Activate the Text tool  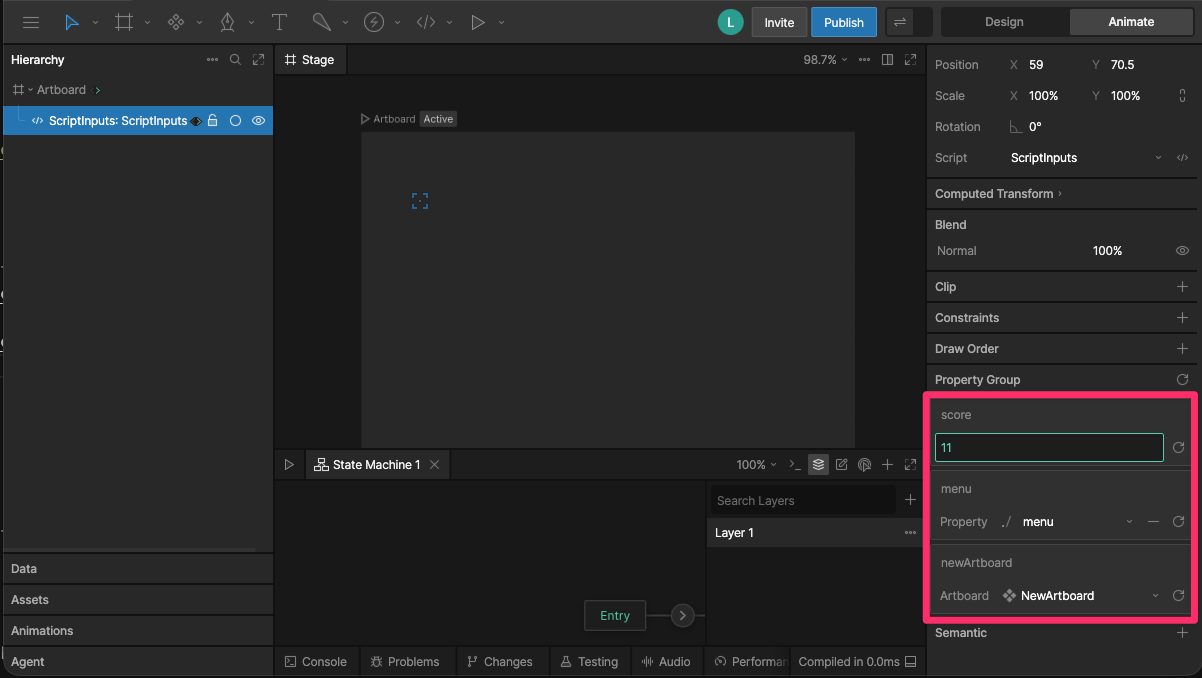279,22
